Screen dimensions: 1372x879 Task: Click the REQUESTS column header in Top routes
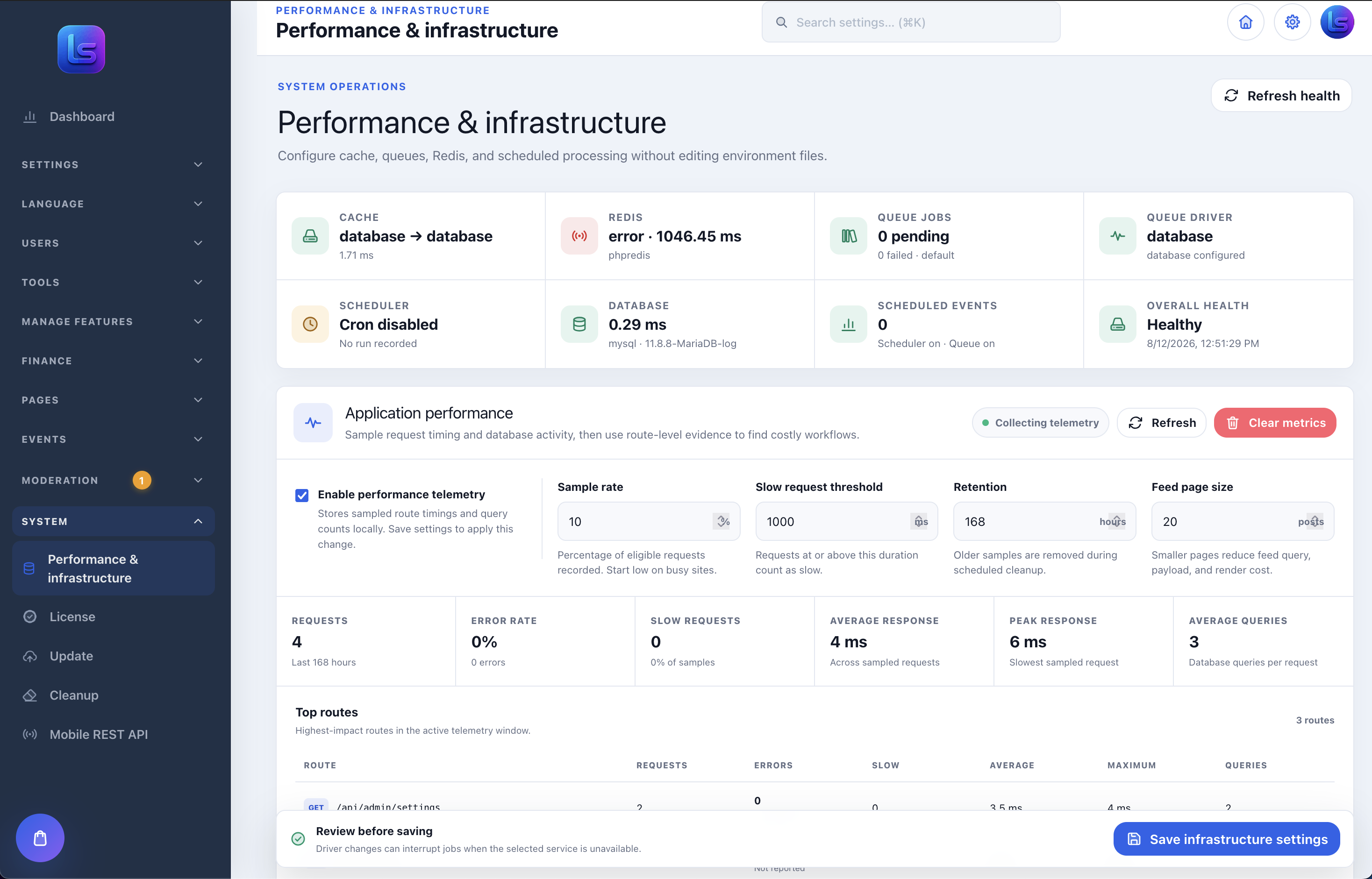coord(662,766)
